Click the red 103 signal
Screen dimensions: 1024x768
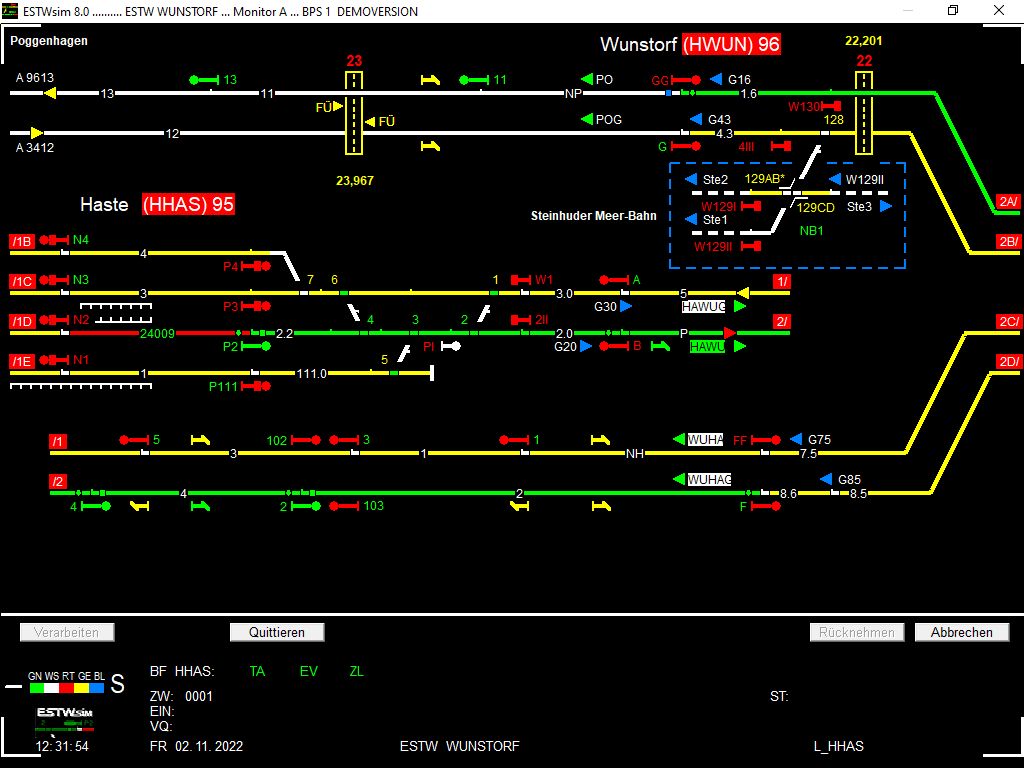pyautogui.click(x=344, y=506)
